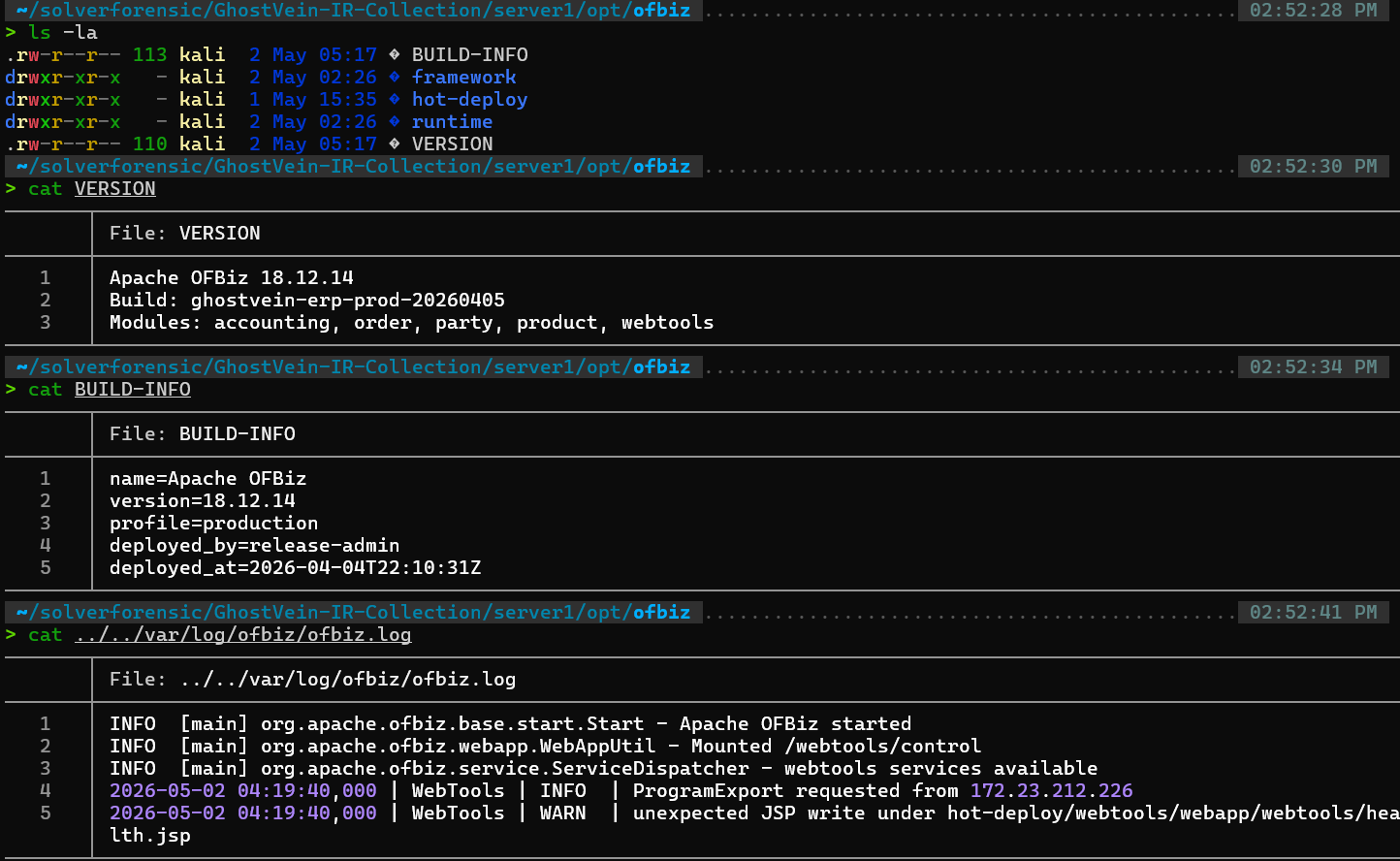Viewport: 1400px width, 861px height.
Task: Click the underlined BUILD-INFO argument of cat
Action: coord(133,390)
